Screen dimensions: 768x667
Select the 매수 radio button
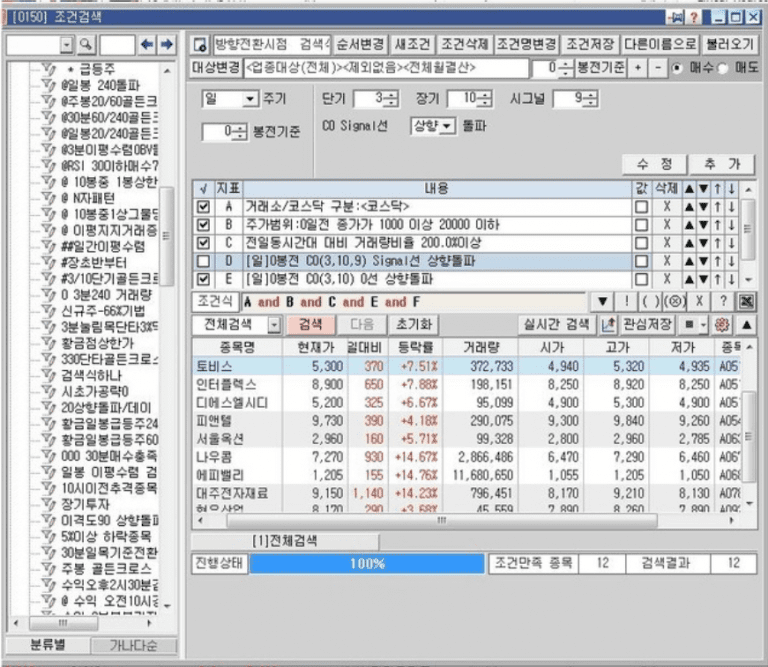click(x=680, y=68)
